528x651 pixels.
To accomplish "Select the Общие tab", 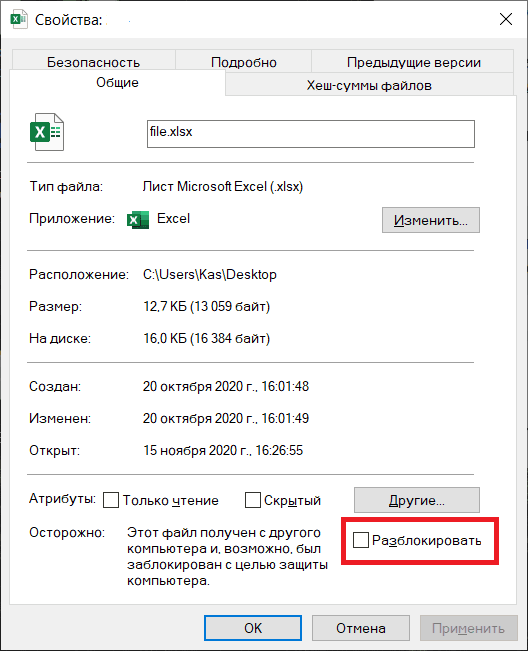I will point(117,82).
